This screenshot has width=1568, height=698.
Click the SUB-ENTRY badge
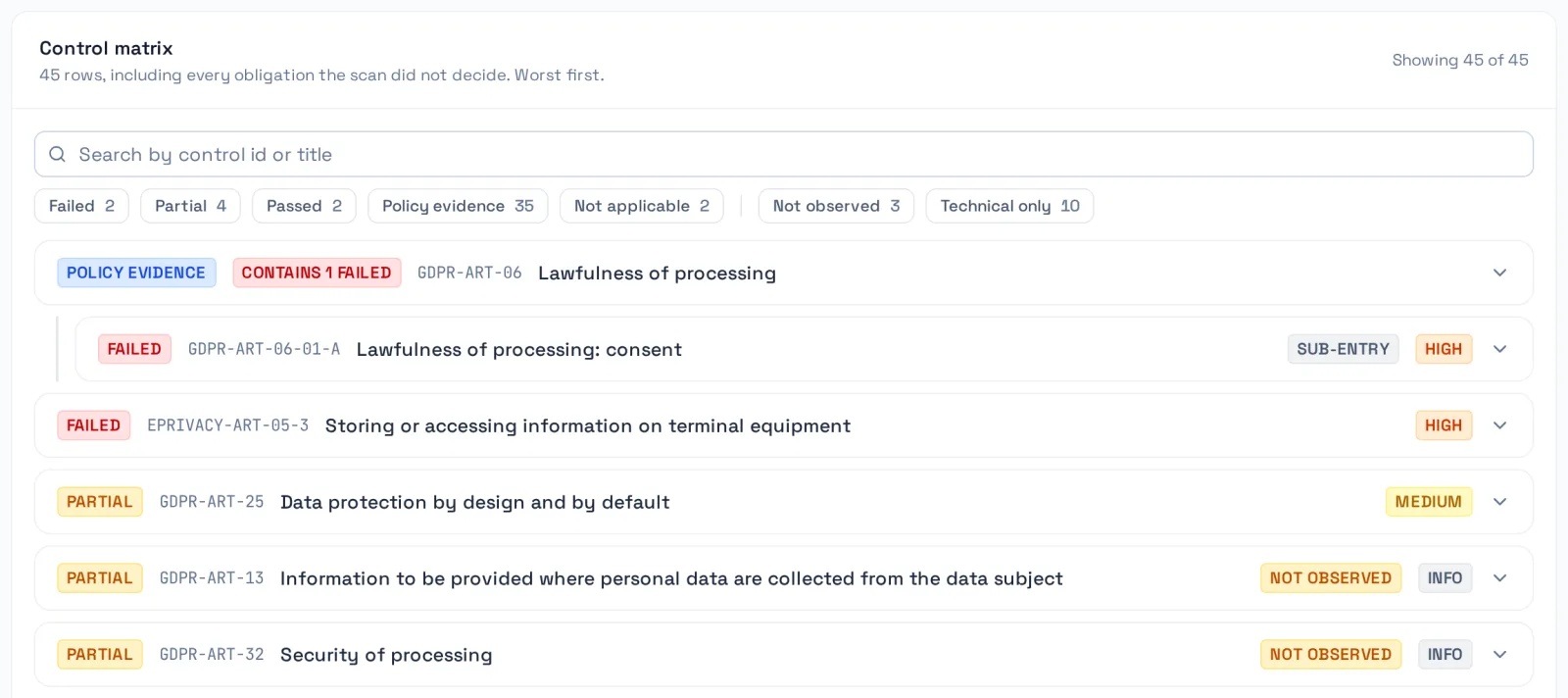pos(1344,349)
